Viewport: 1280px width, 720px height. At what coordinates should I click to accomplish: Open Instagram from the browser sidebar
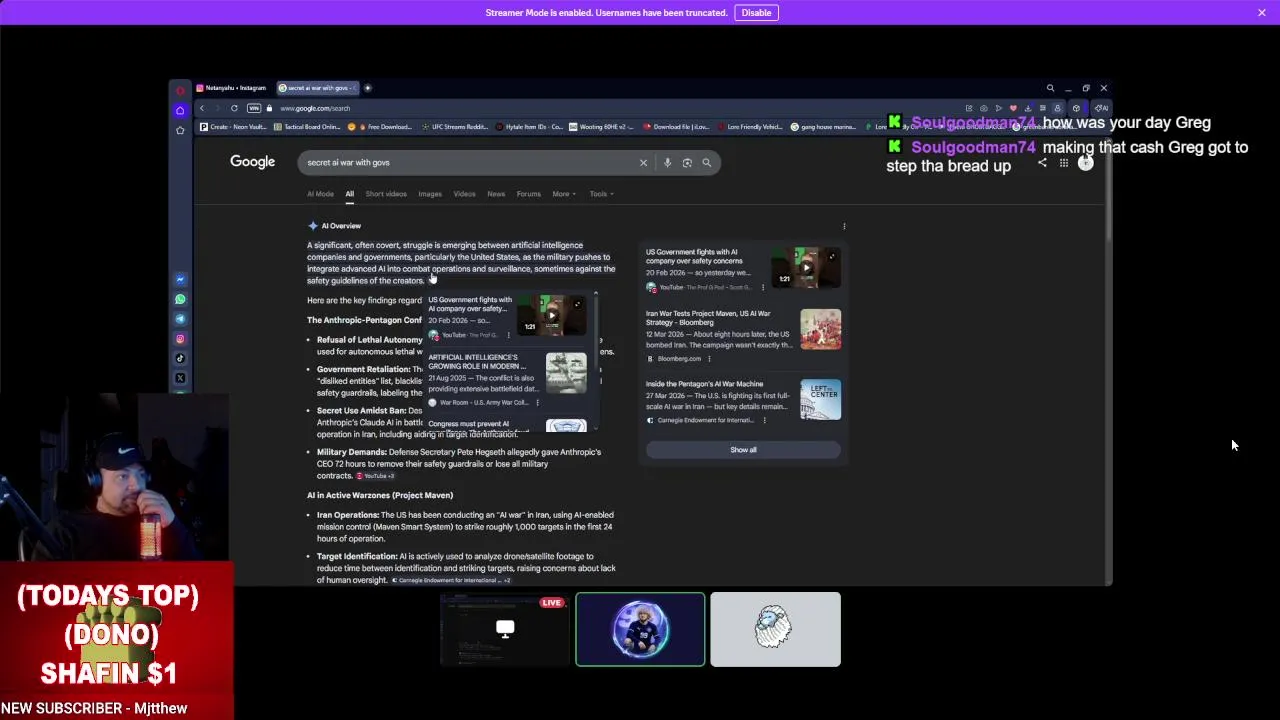coord(180,339)
